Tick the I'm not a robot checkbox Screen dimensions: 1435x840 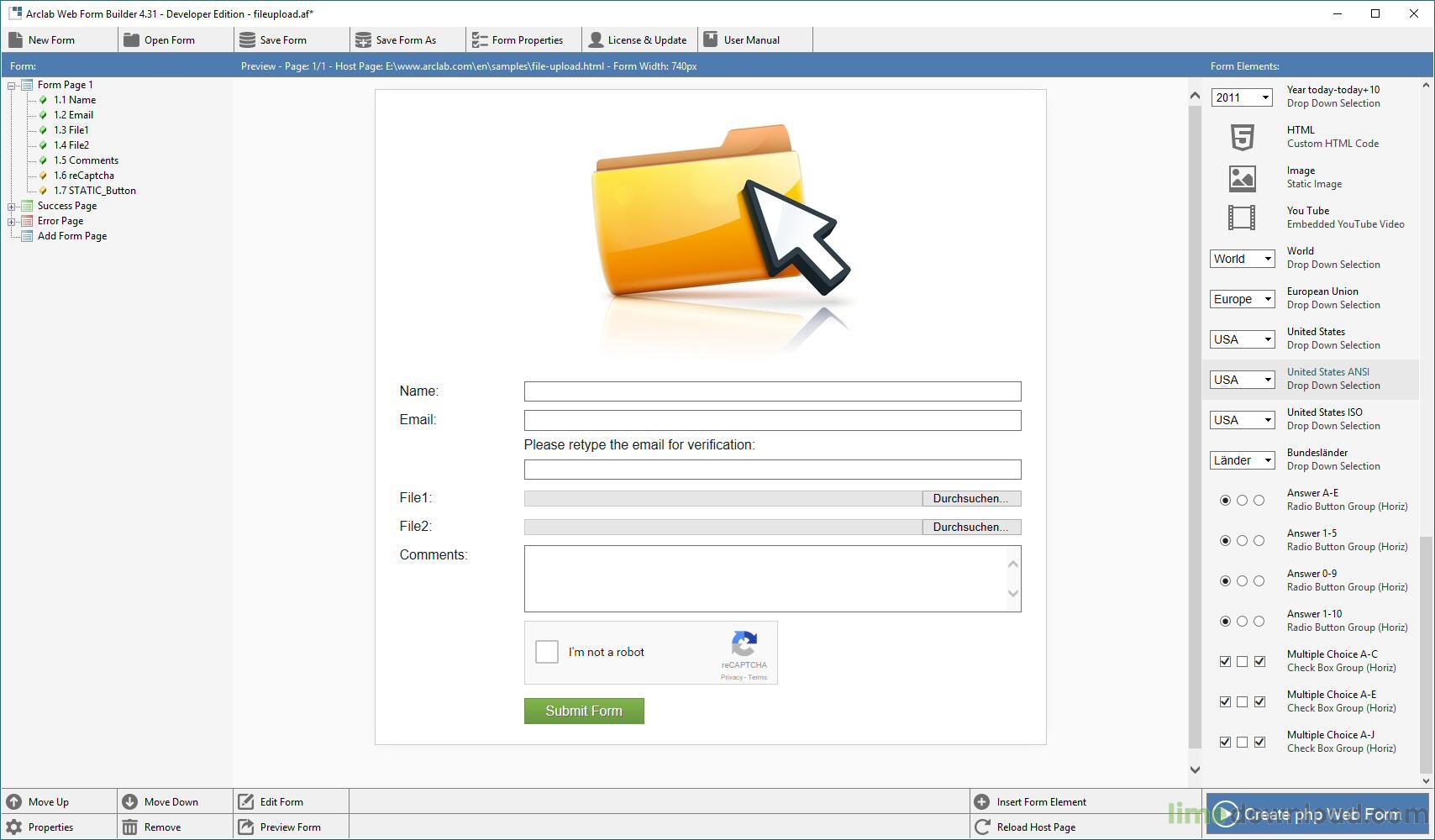[547, 652]
